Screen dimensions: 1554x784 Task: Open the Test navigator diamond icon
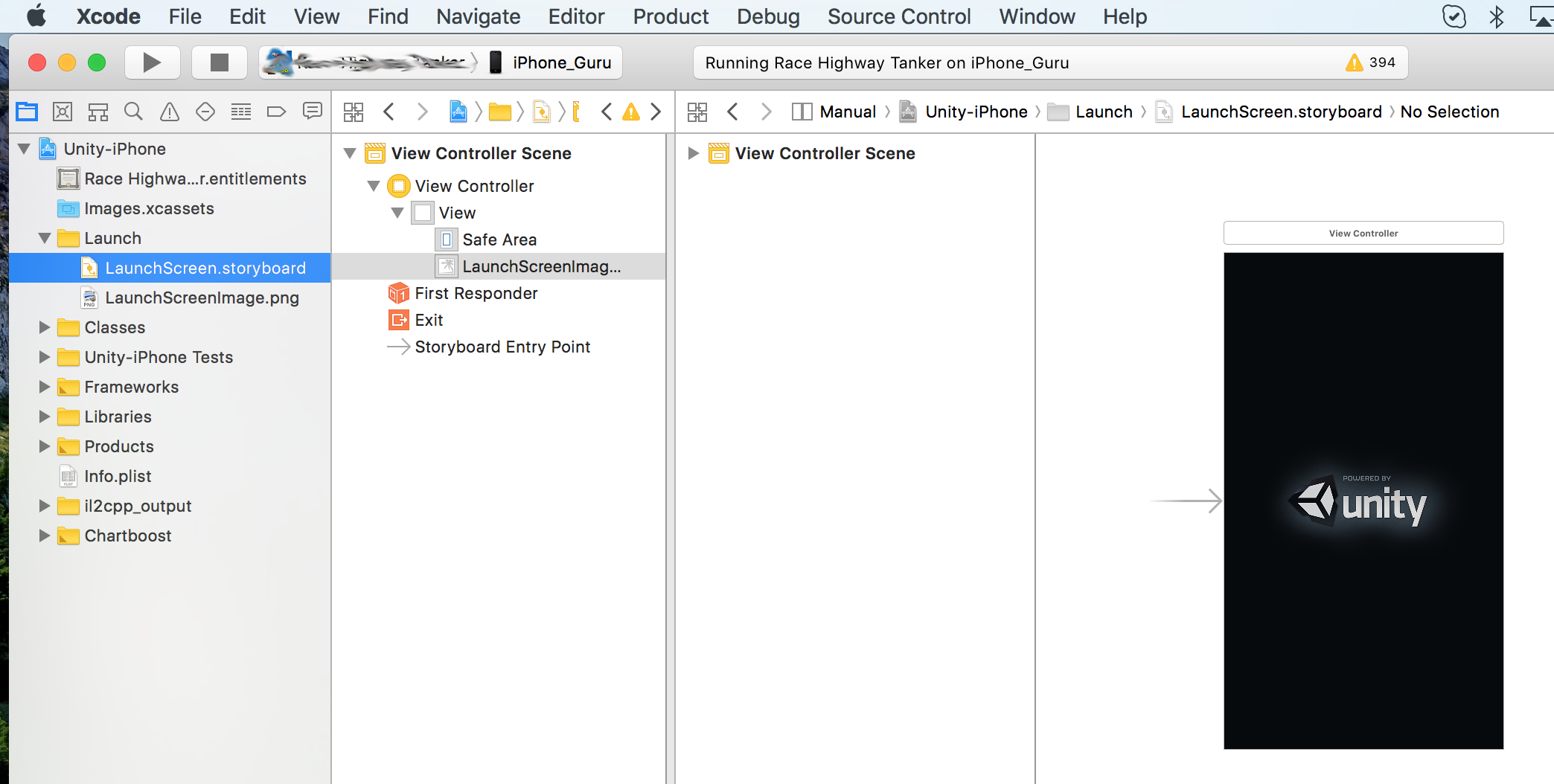(205, 112)
